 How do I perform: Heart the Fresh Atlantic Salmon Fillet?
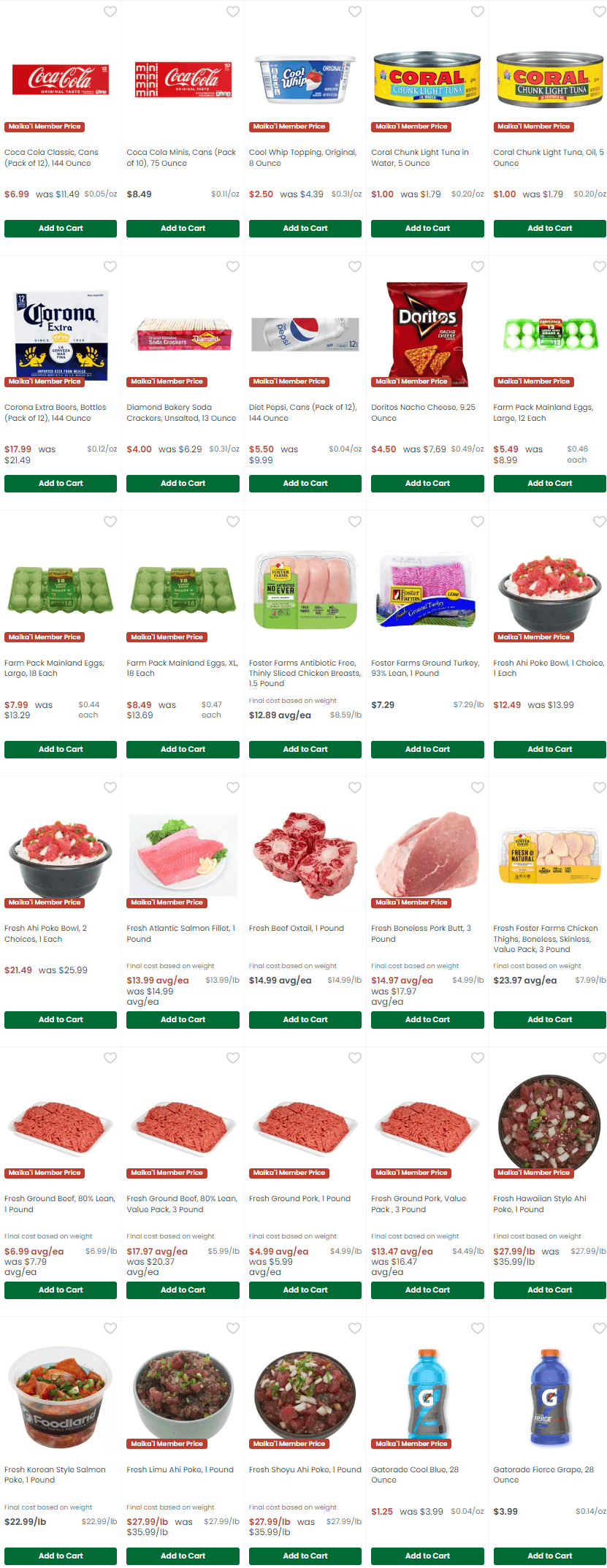[233, 788]
